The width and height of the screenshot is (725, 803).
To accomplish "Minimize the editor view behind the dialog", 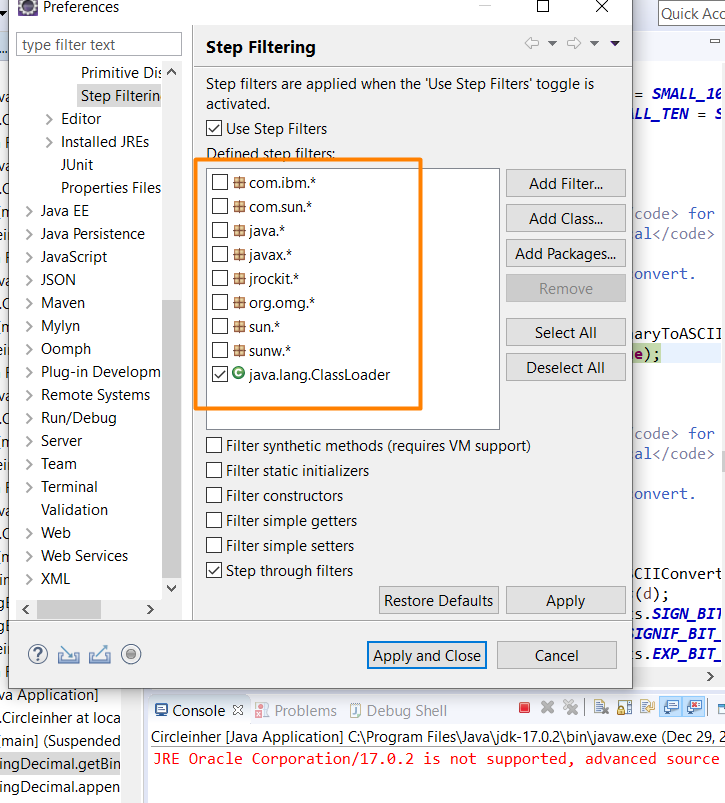I will pyautogui.click(x=715, y=41).
